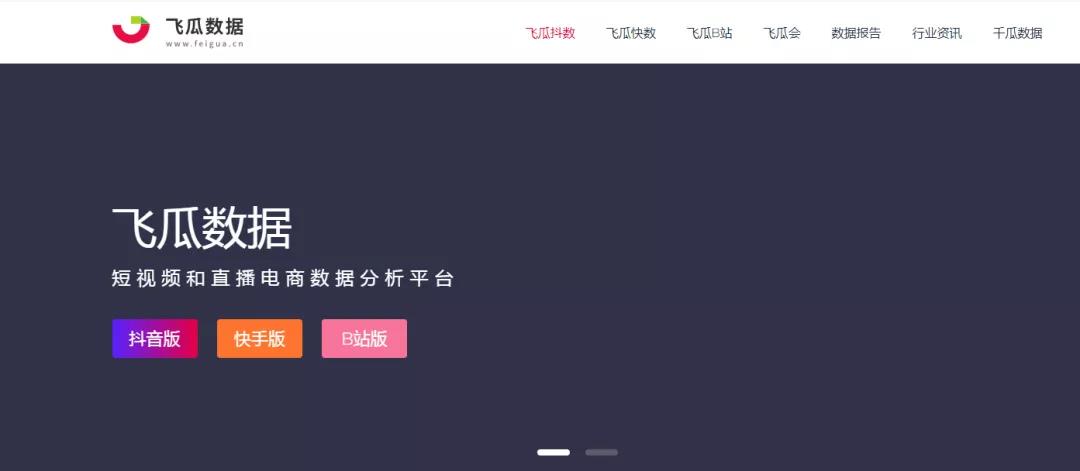The image size is (1080, 471).
Task: Go to the 飞瓜快数 menu item
Action: (631, 33)
